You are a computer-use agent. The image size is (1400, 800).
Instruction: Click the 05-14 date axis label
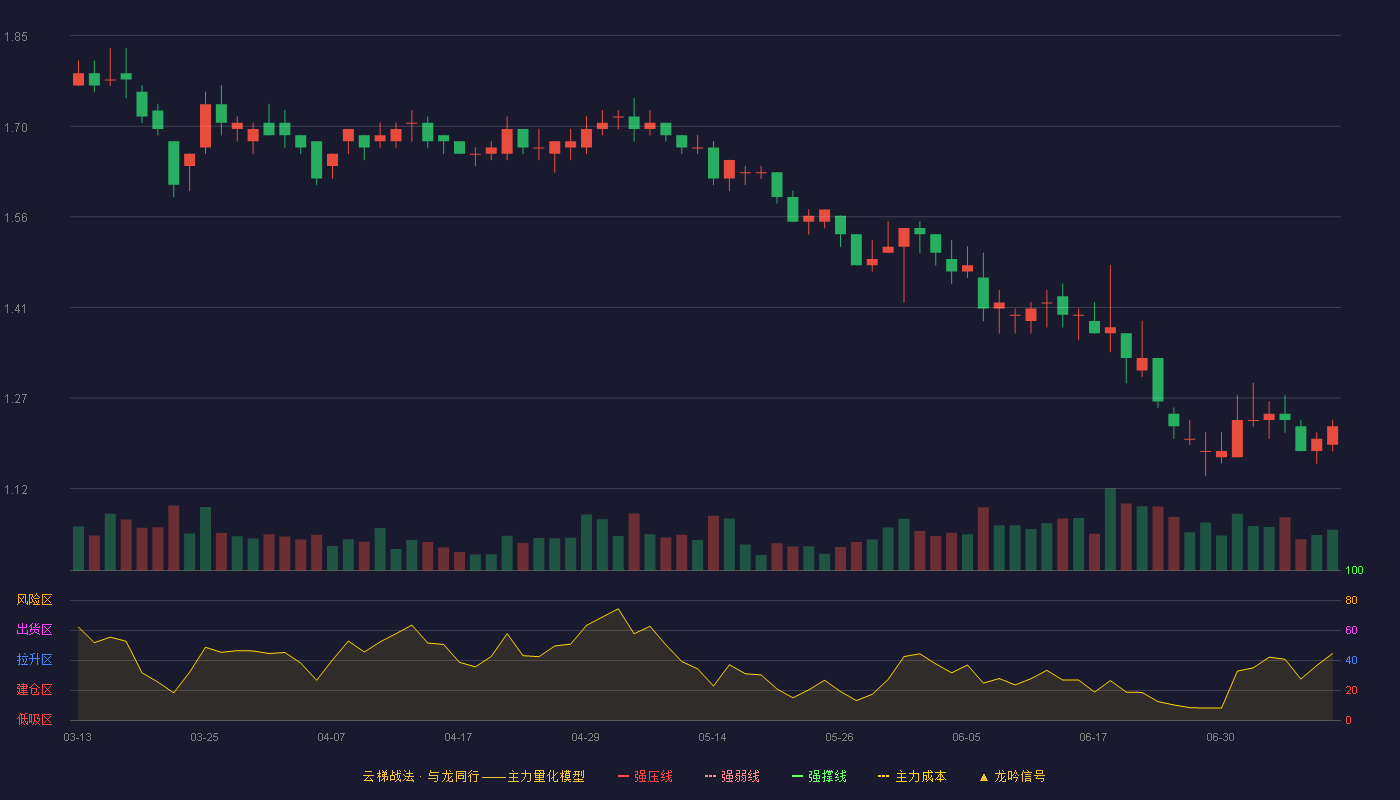[712, 737]
